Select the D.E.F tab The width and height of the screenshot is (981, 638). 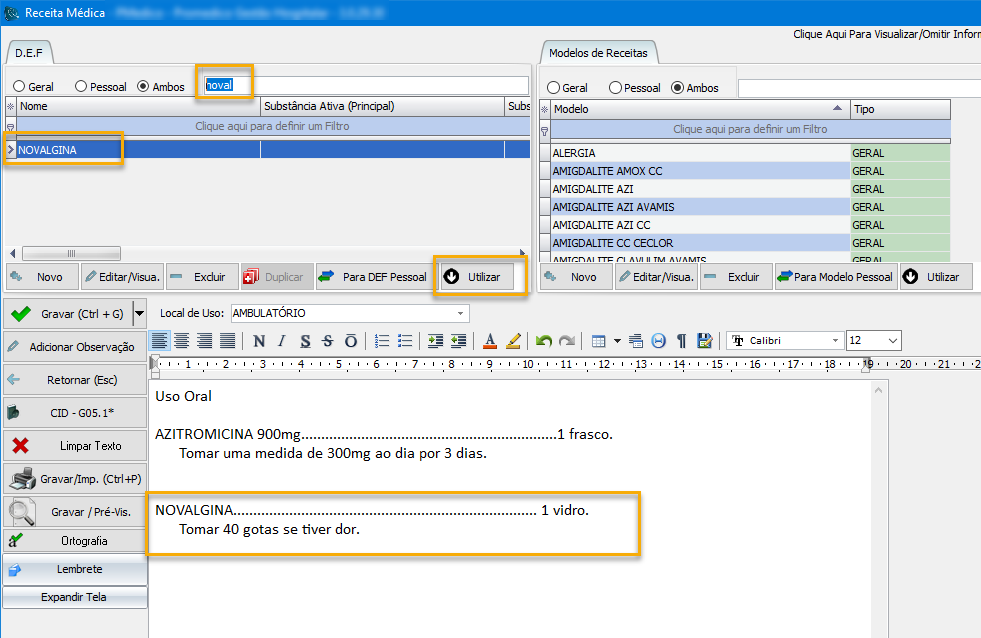tap(28, 53)
